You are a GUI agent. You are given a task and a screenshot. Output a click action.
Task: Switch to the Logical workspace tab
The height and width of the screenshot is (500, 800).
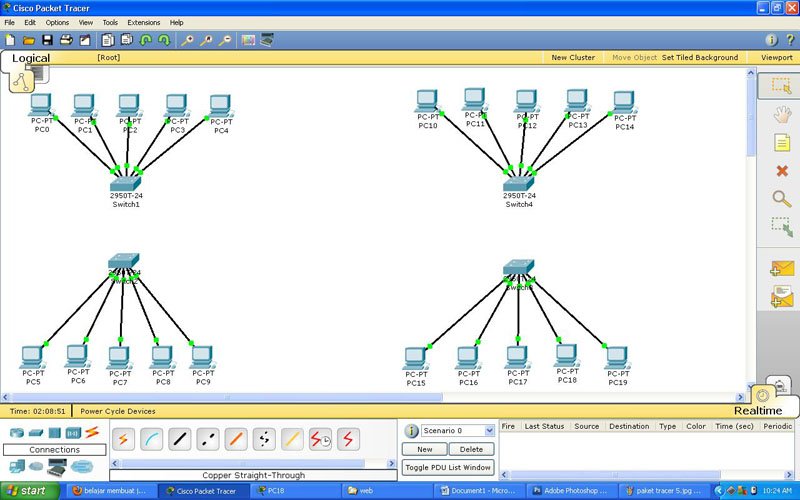point(31,58)
